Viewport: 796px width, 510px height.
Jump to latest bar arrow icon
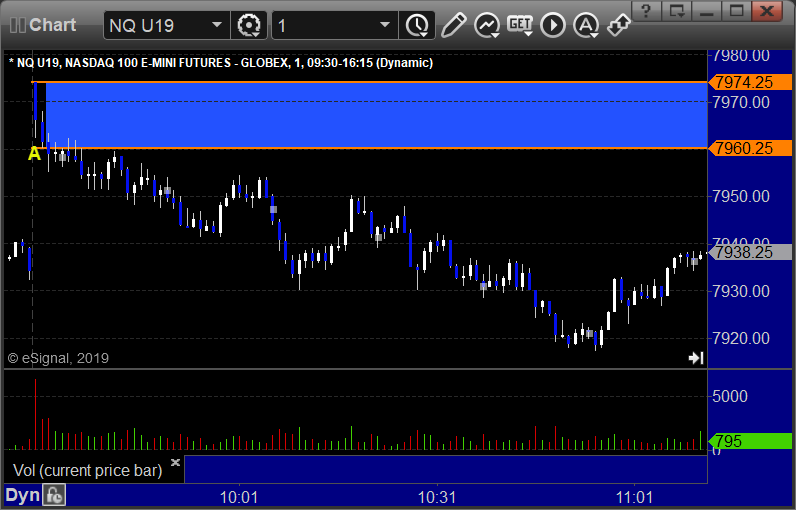click(695, 358)
